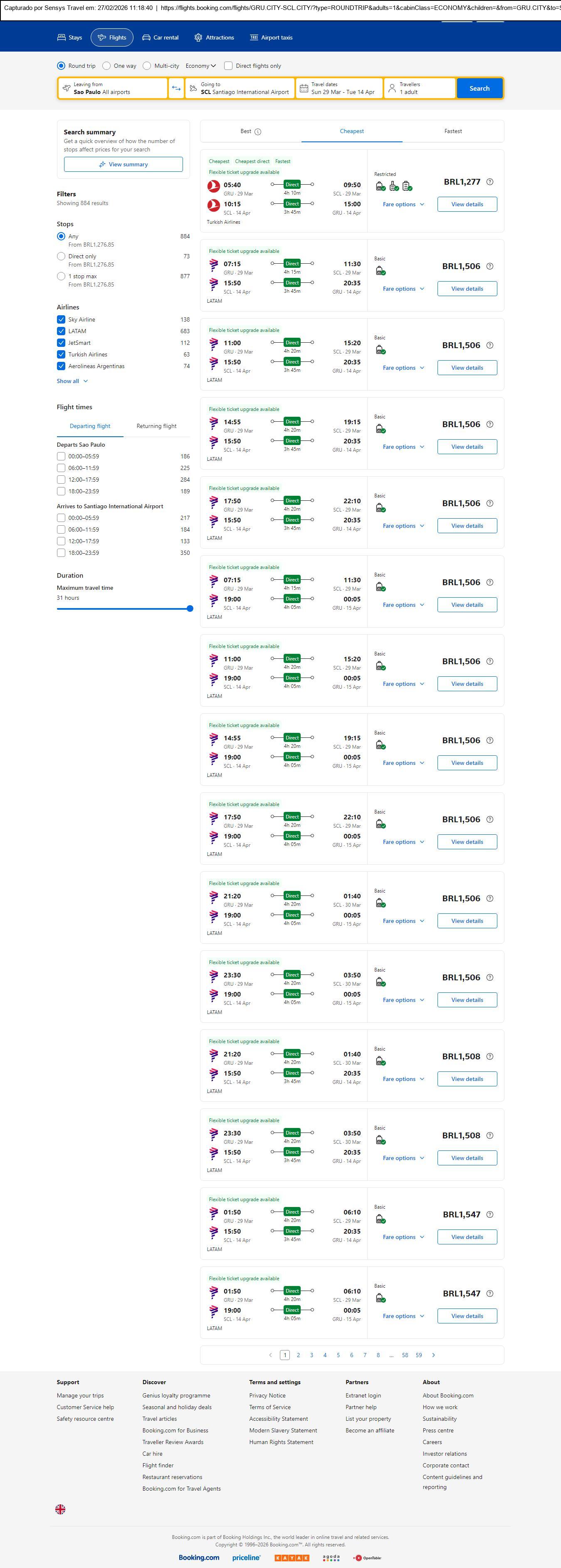Open the Economy cabin class dropdown
This screenshot has width=561, height=1568.
point(201,66)
